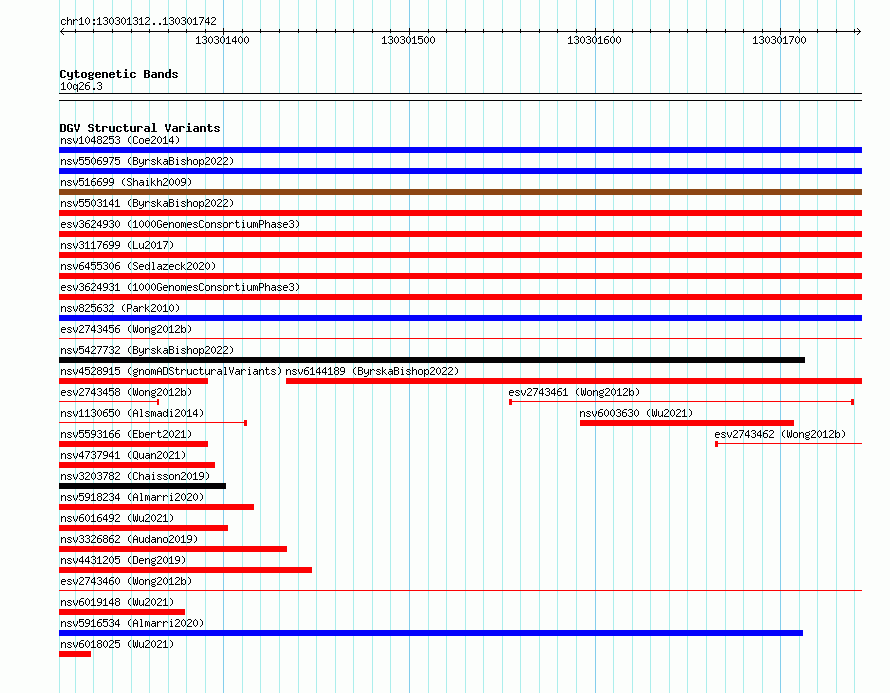Image resolution: width=890 pixels, height=693 pixels.
Task: Select the esv3624930 (1000GenomesConsortiumPhase3) label
Action: (x=180, y=224)
